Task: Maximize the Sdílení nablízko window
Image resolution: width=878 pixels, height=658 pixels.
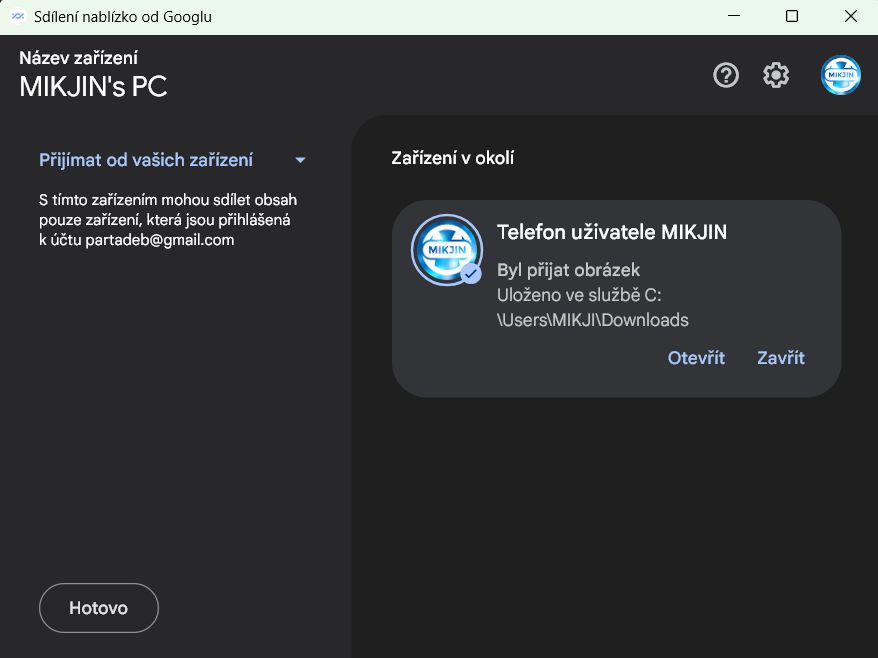Action: [x=792, y=16]
